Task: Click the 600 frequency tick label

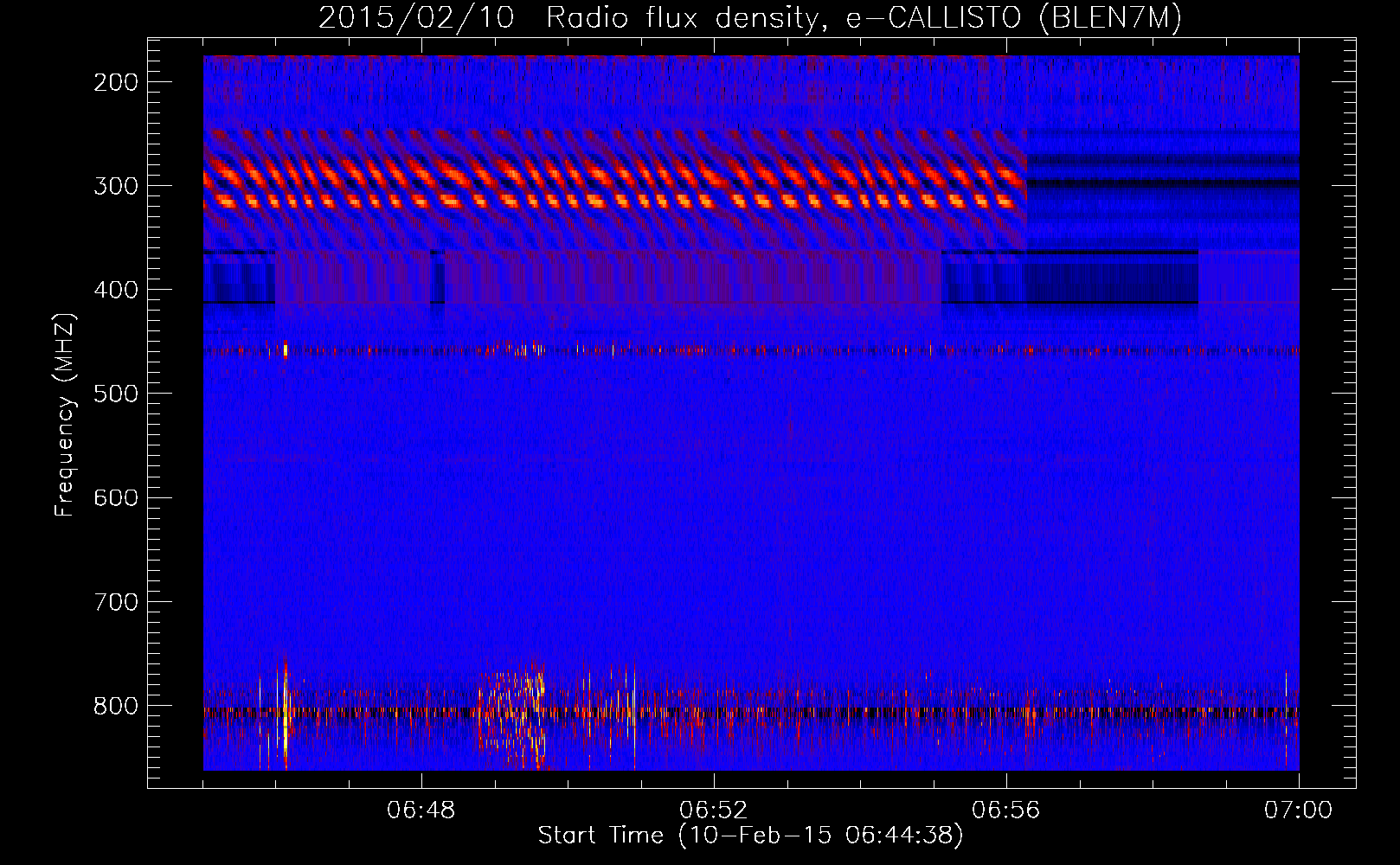Action: 116,497
